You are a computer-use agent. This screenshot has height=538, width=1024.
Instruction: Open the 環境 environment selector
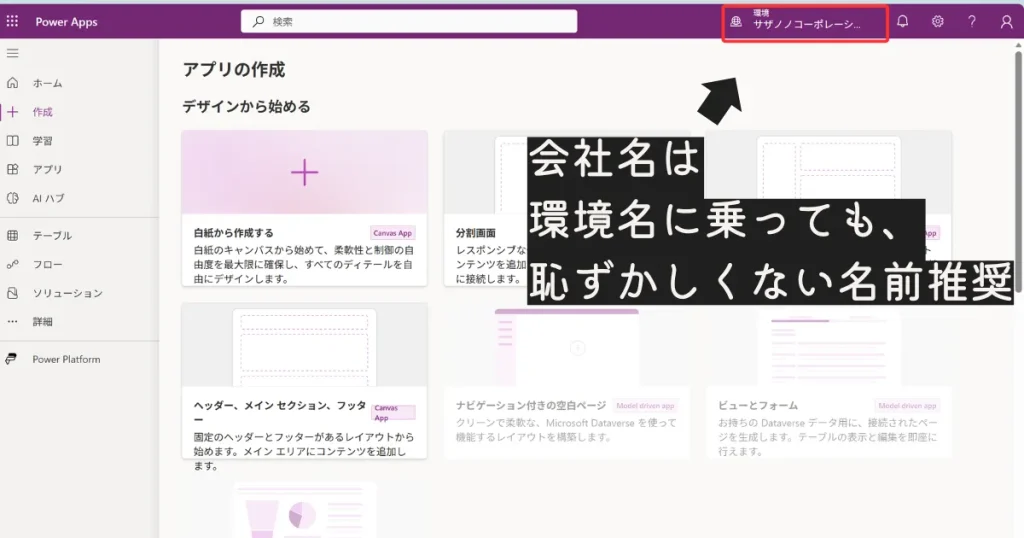(x=806, y=22)
